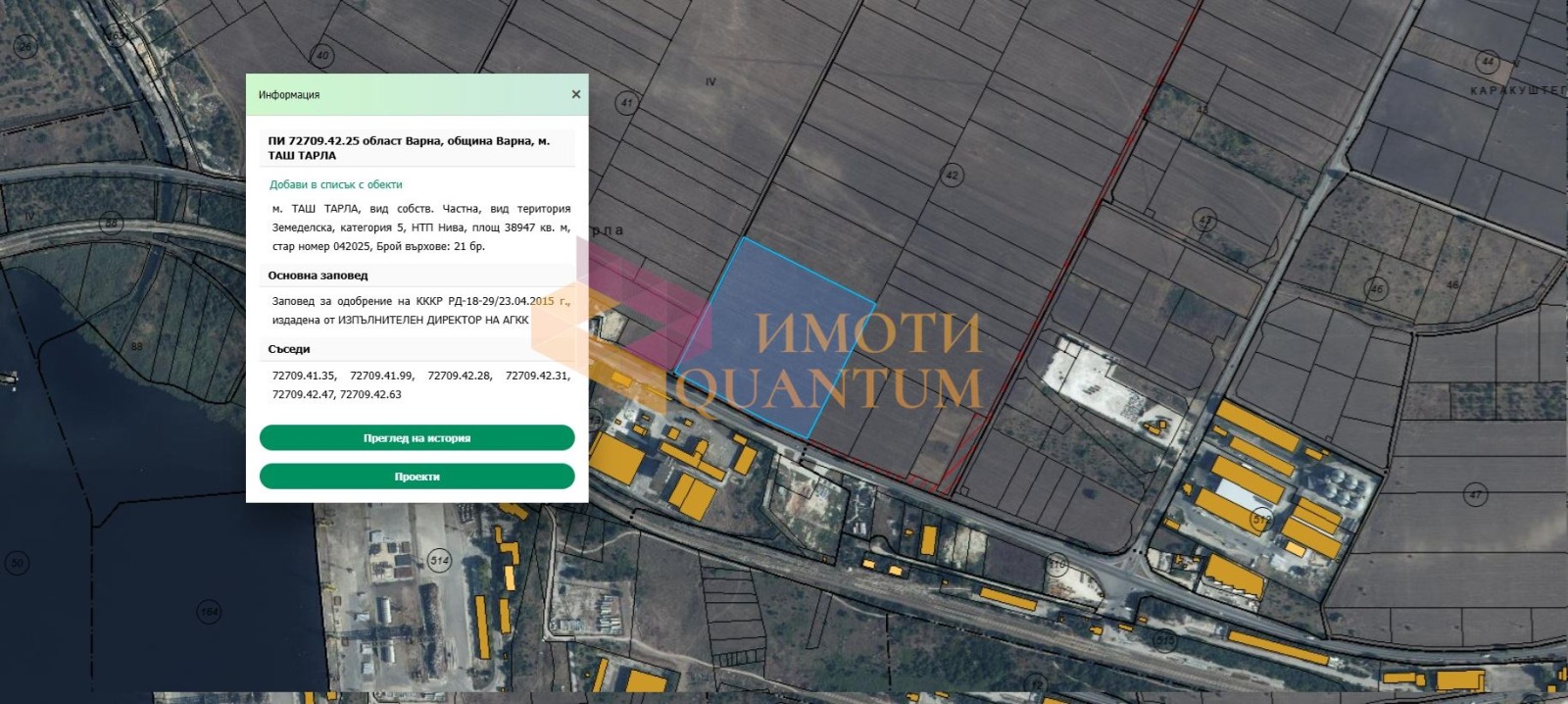This screenshot has width=1568, height=704.
Task: Click the 'Основна заповед' section heading
Action: tap(318, 276)
